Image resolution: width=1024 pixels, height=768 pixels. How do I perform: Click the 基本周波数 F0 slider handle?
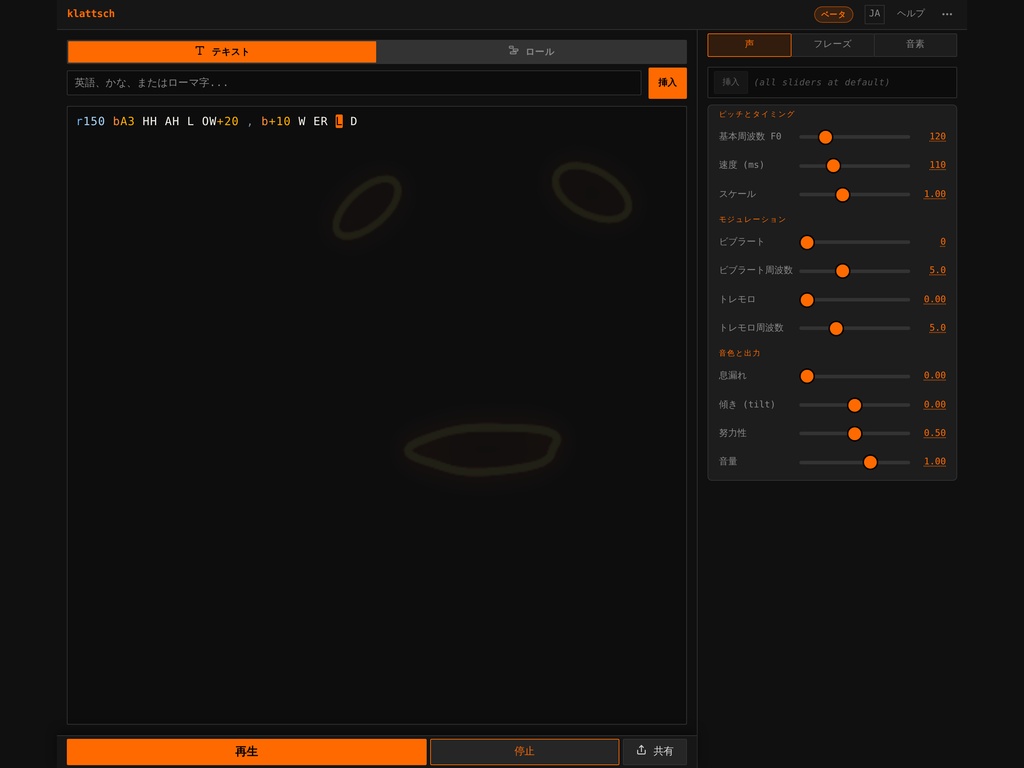point(825,137)
